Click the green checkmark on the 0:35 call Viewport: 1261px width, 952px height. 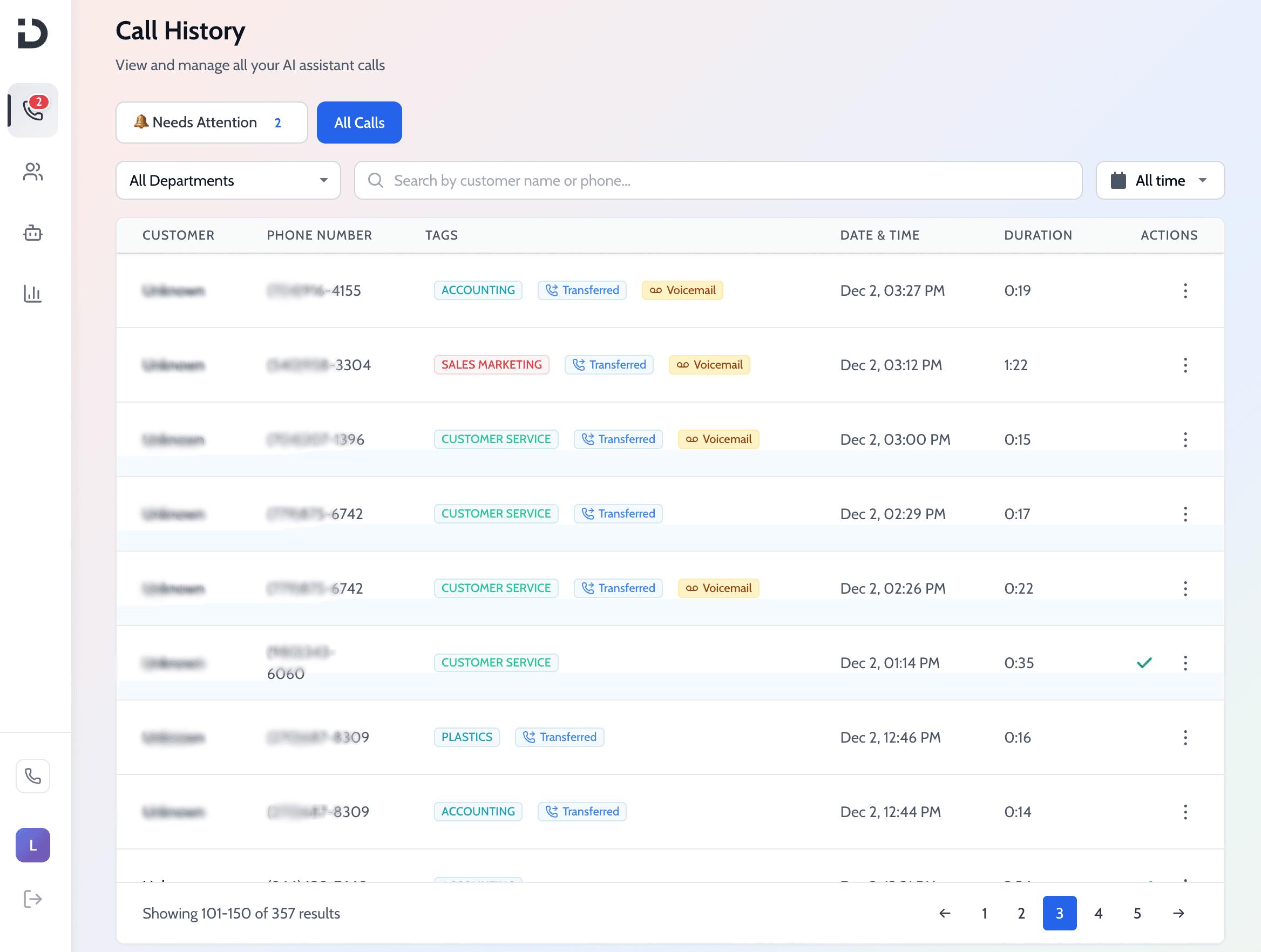click(1145, 662)
